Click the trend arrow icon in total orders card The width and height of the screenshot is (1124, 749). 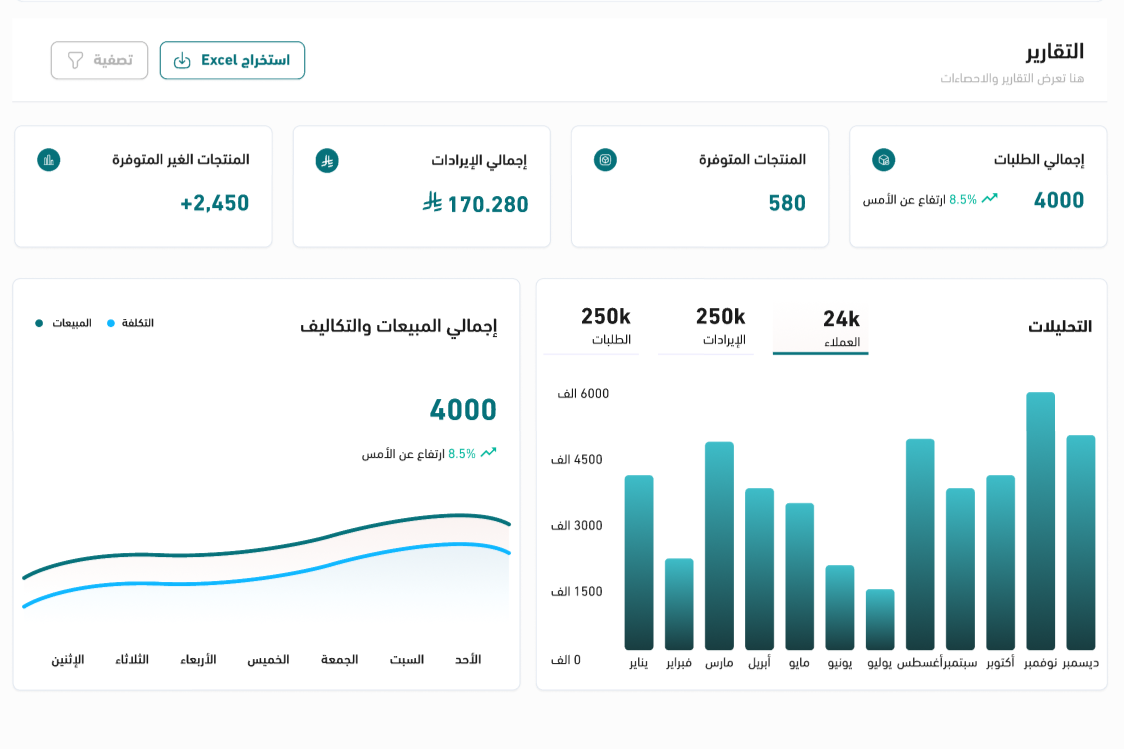pos(989,199)
